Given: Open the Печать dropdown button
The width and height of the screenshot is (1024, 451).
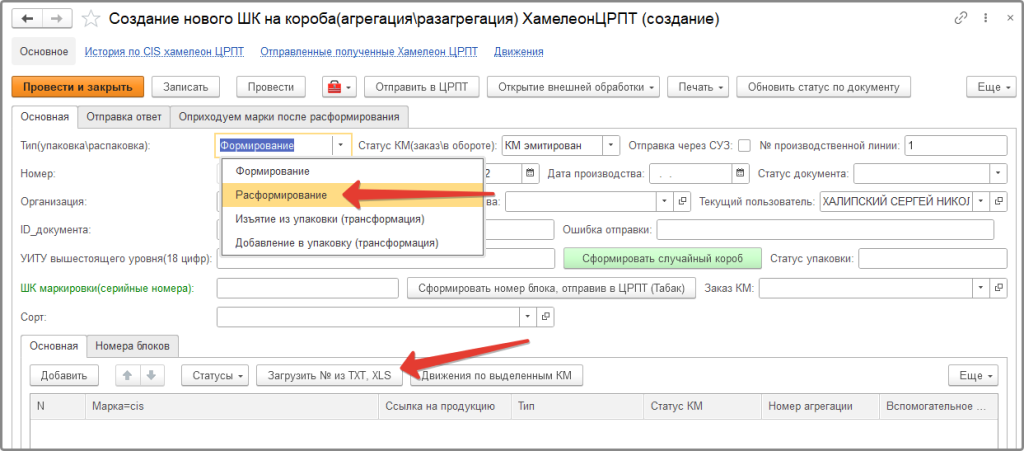Looking at the screenshot, I should click(697, 87).
